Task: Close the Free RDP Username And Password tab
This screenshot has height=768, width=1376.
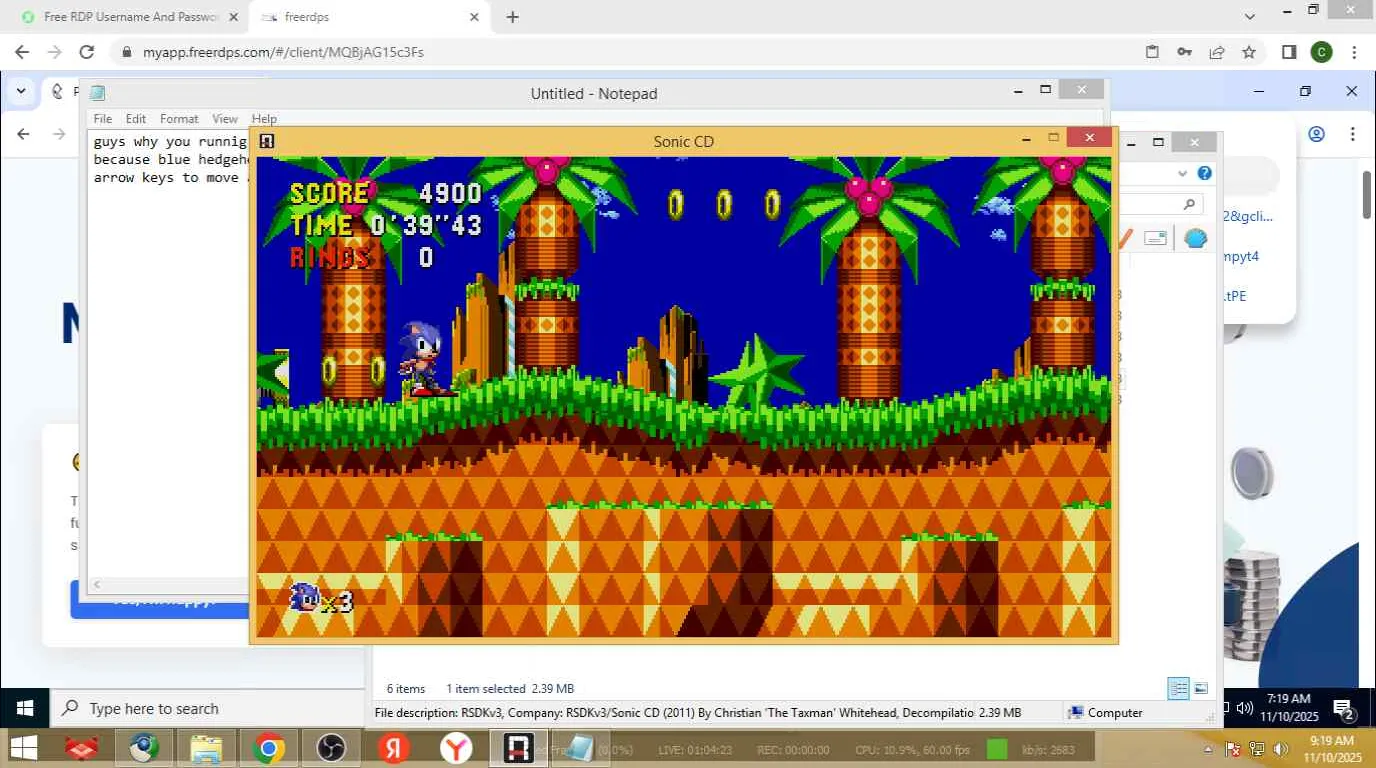Action: pos(234,17)
